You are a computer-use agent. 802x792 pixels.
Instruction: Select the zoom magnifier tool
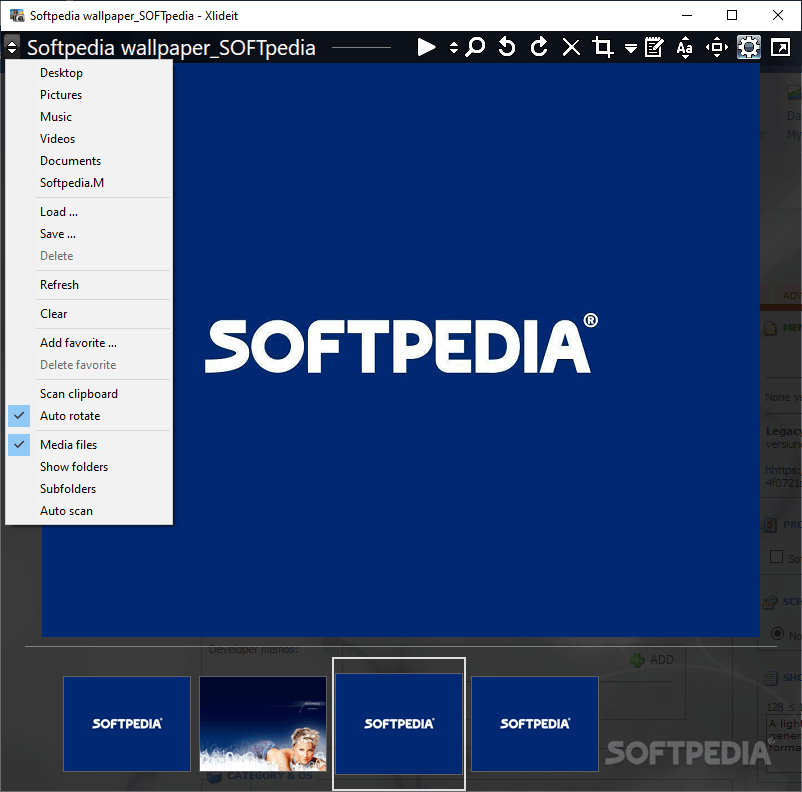coord(475,47)
